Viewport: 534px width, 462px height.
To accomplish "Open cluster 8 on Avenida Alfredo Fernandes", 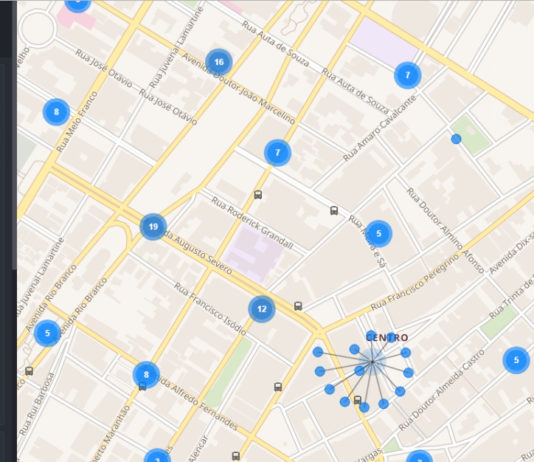I will coord(146,375).
